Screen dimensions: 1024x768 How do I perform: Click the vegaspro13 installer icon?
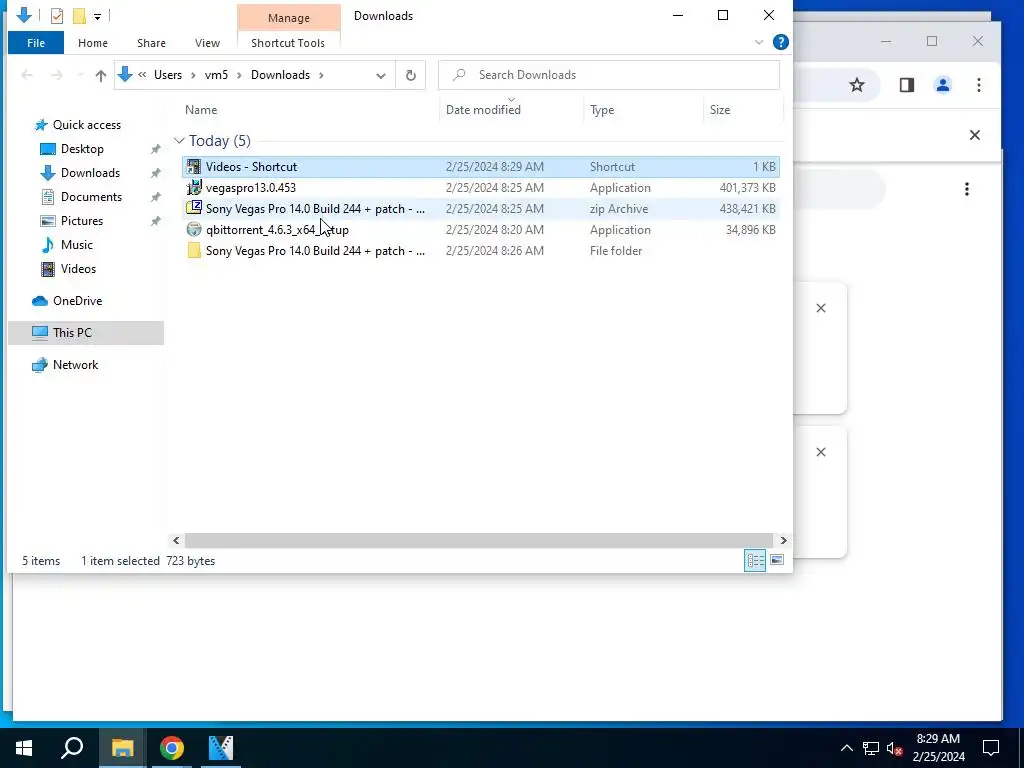tap(194, 187)
